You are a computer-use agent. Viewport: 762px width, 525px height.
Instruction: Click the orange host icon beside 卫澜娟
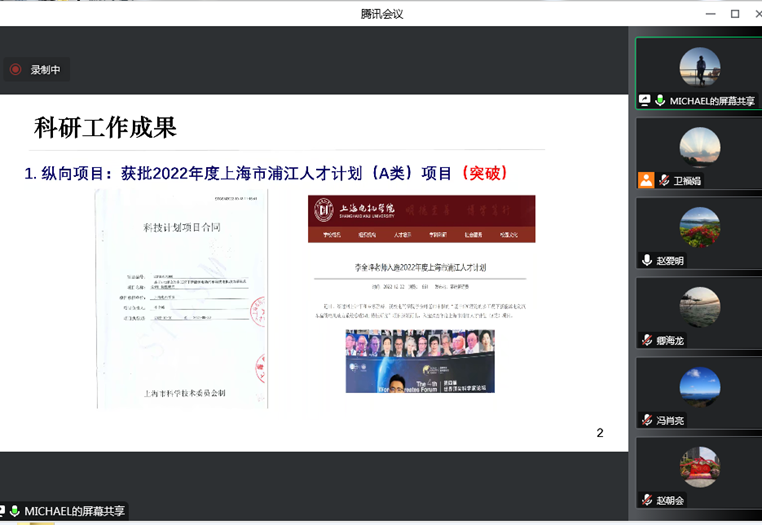pyautogui.click(x=646, y=181)
